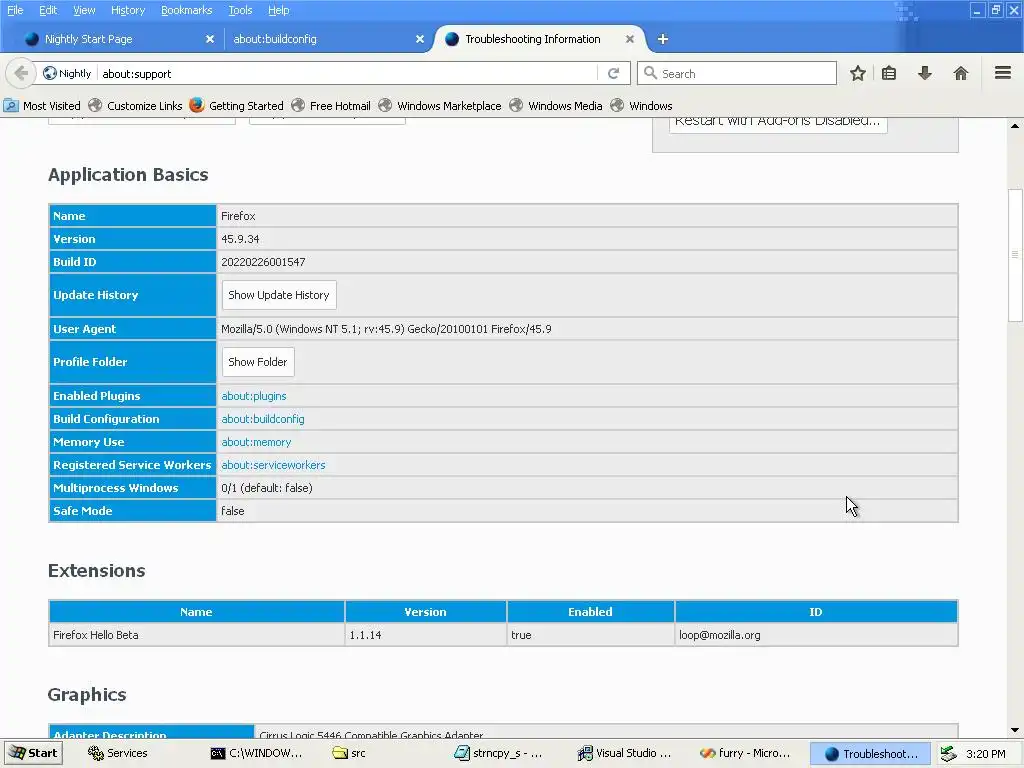Image resolution: width=1024 pixels, height=768 pixels.
Task: Open the View menu
Action: 84,10
